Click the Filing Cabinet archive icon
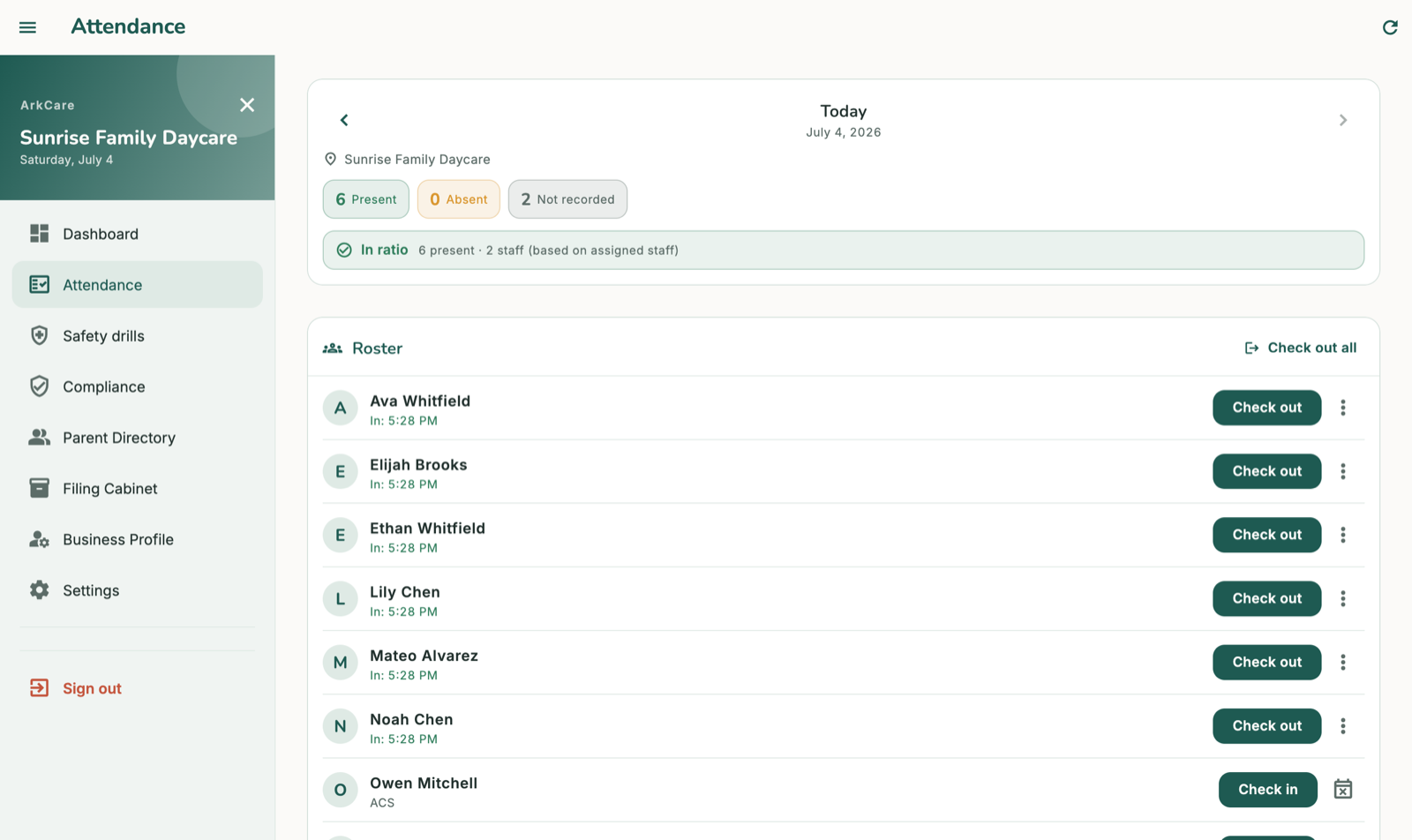The width and height of the screenshot is (1412, 840). click(x=39, y=488)
